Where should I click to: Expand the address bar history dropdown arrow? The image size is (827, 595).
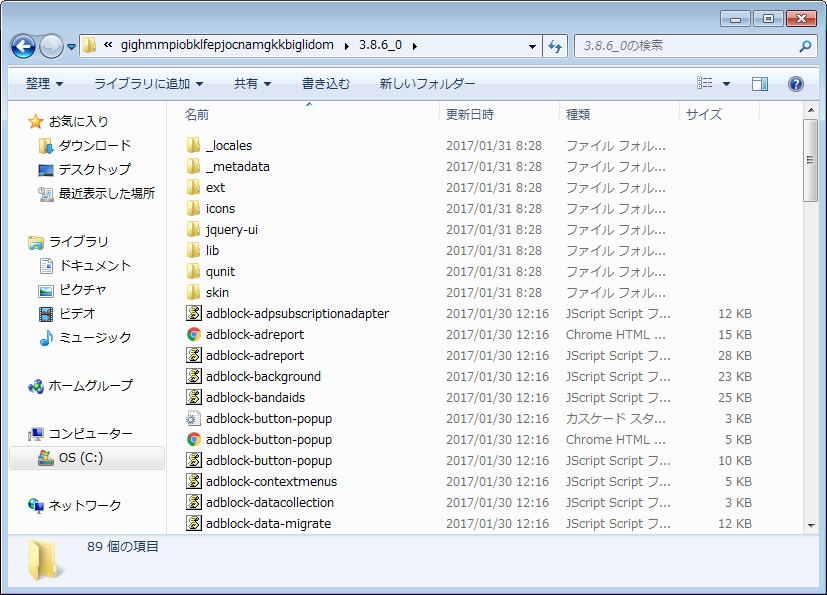tap(532, 46)
